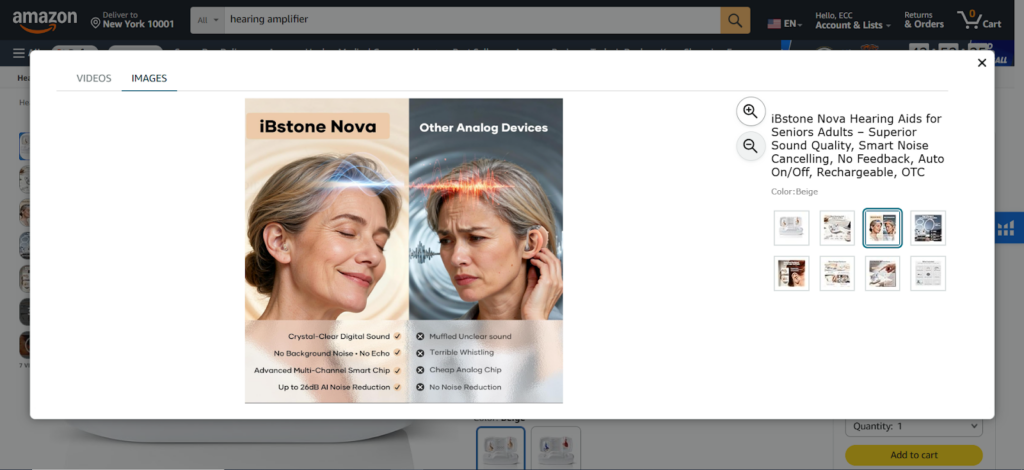Viewport: 1024px width, 470px height.
Task: Expand the All search category dropdown
Action: pos(208,20)
